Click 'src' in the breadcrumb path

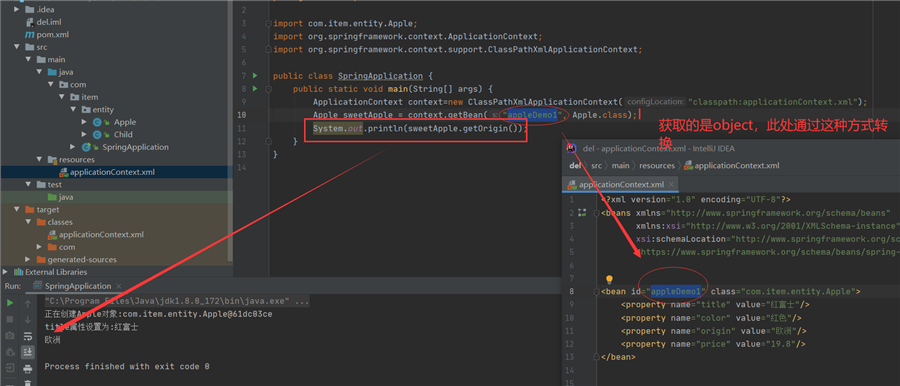[597, 165]
